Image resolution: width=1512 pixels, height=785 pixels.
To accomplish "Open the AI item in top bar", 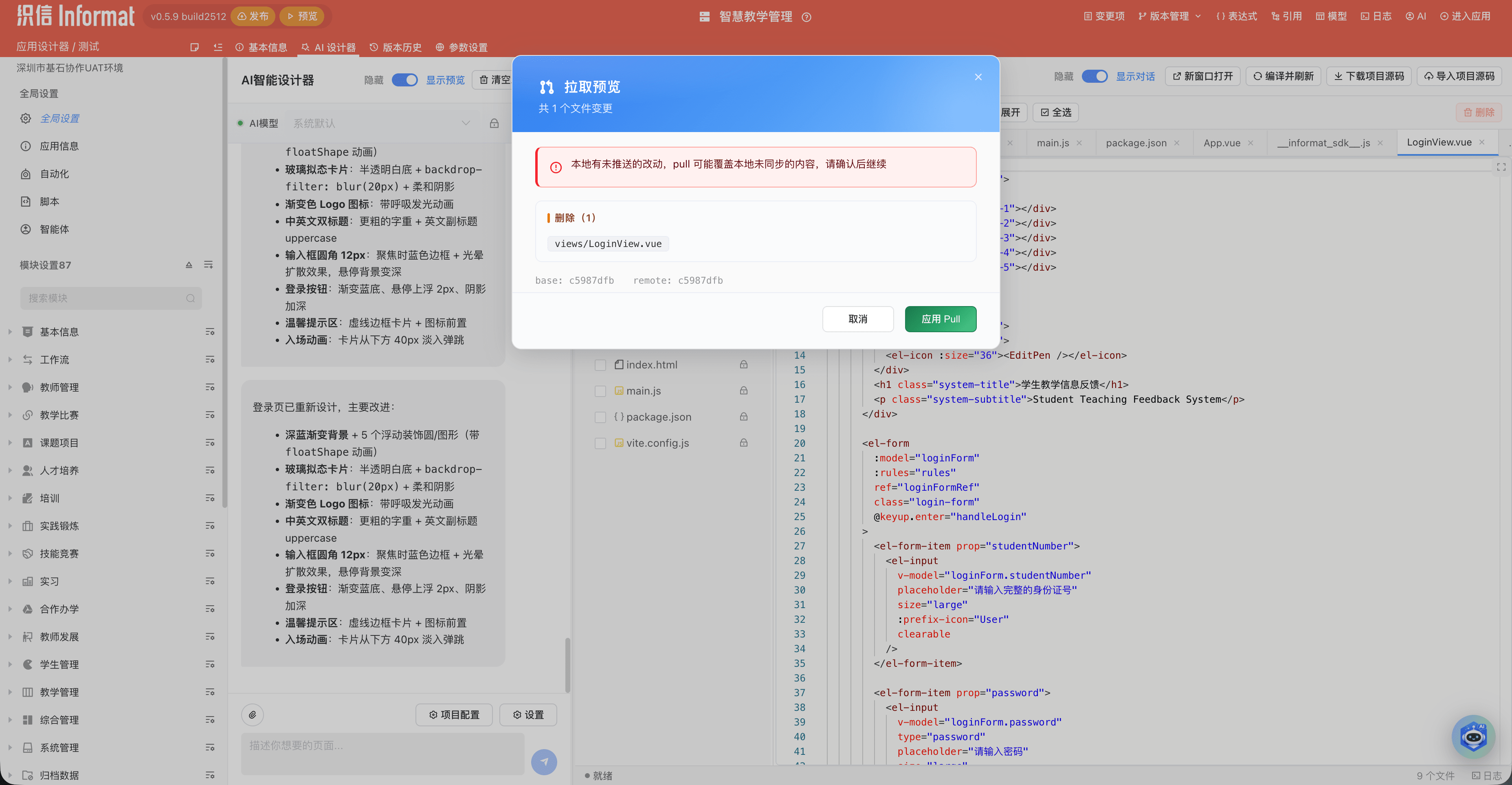I will pyautogui.click(x=1415, y=16).
